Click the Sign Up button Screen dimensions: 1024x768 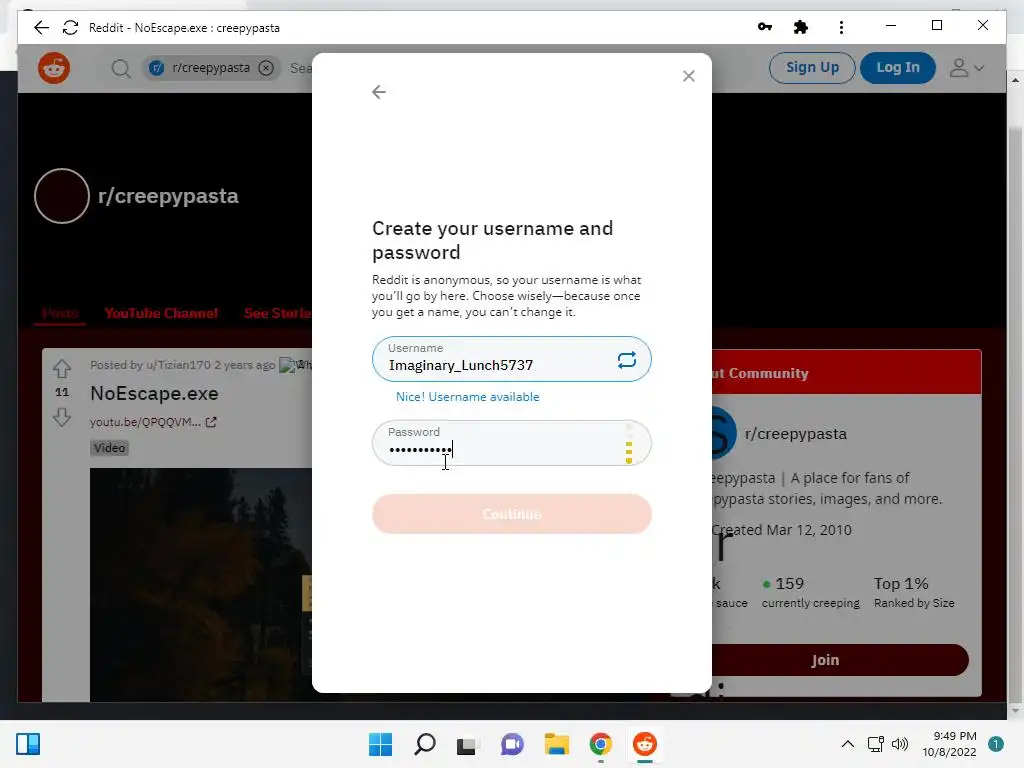(812, 67)
